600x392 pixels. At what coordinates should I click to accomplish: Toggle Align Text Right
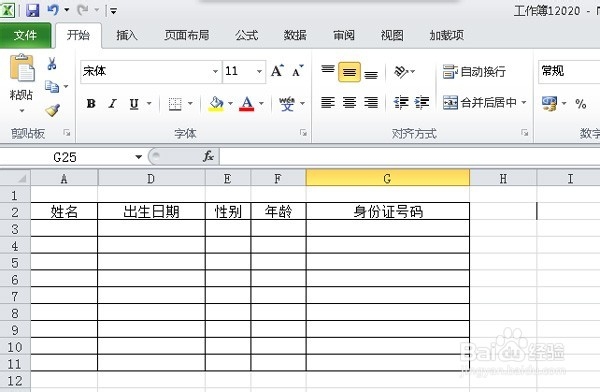click(371, 103)
